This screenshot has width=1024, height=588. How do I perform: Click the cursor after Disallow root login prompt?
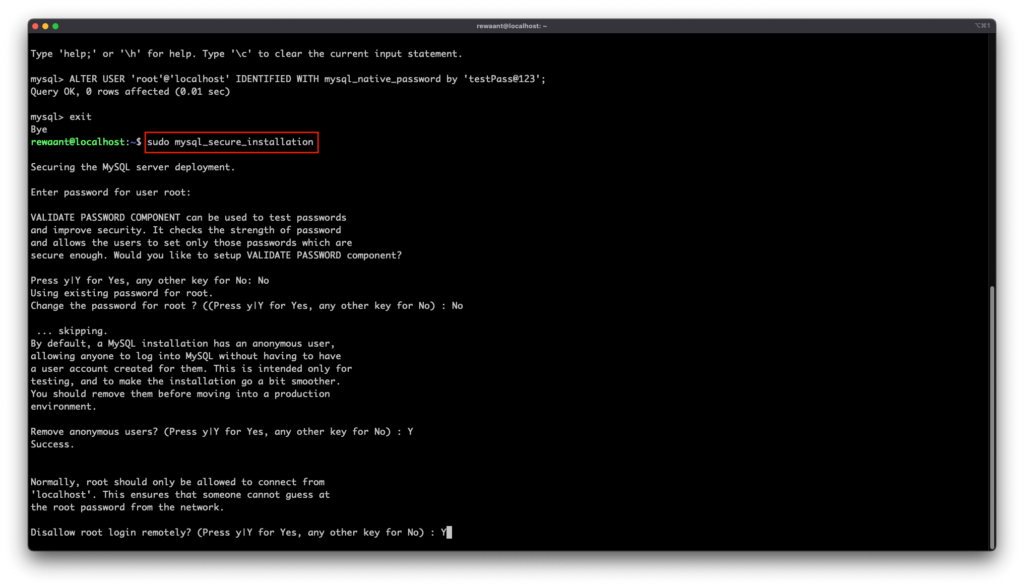[449, 532]
